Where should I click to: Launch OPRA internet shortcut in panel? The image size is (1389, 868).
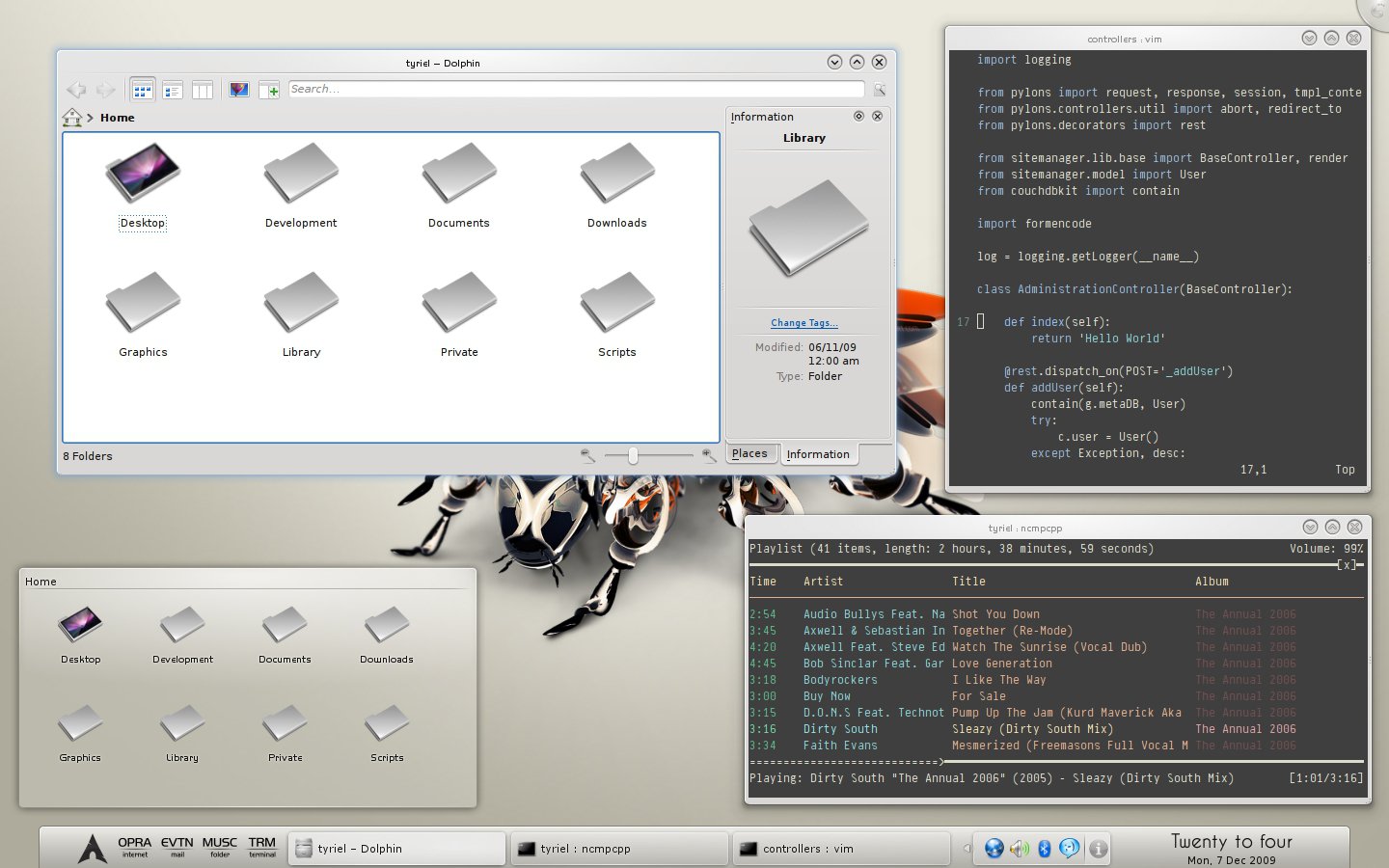click(135, 847)
